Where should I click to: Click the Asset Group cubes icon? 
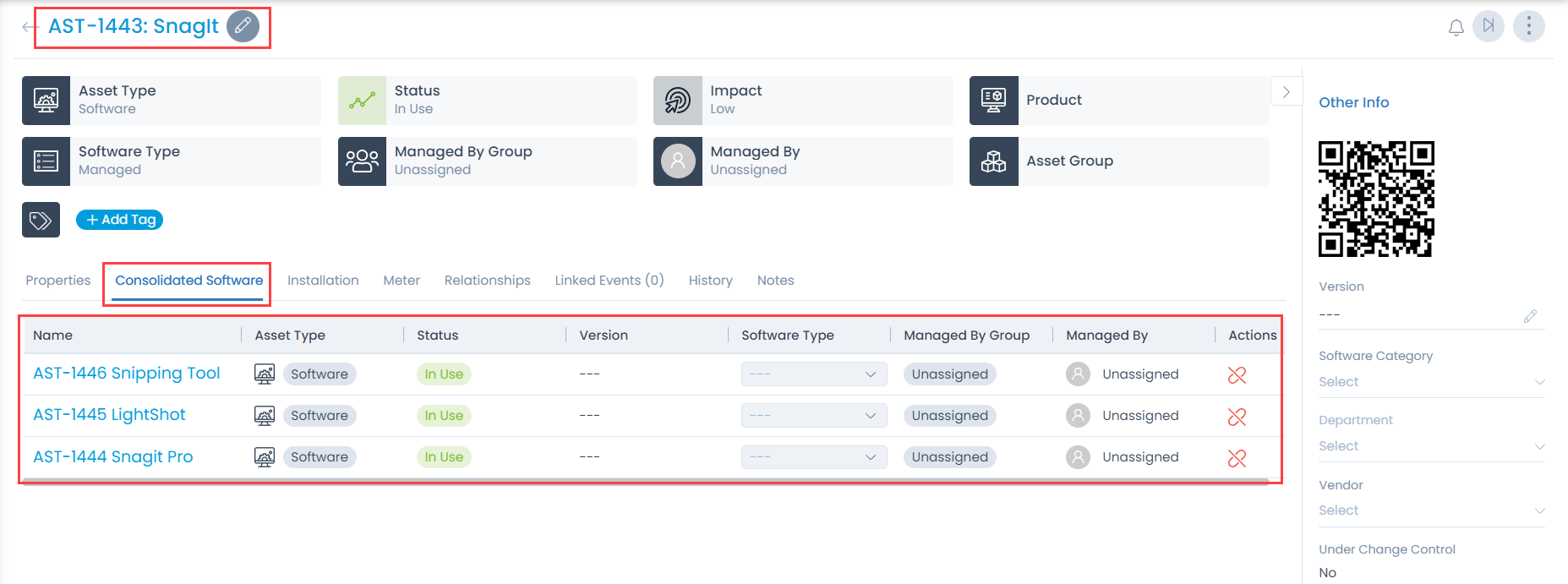pyautogui.click(x=993, y=161)
